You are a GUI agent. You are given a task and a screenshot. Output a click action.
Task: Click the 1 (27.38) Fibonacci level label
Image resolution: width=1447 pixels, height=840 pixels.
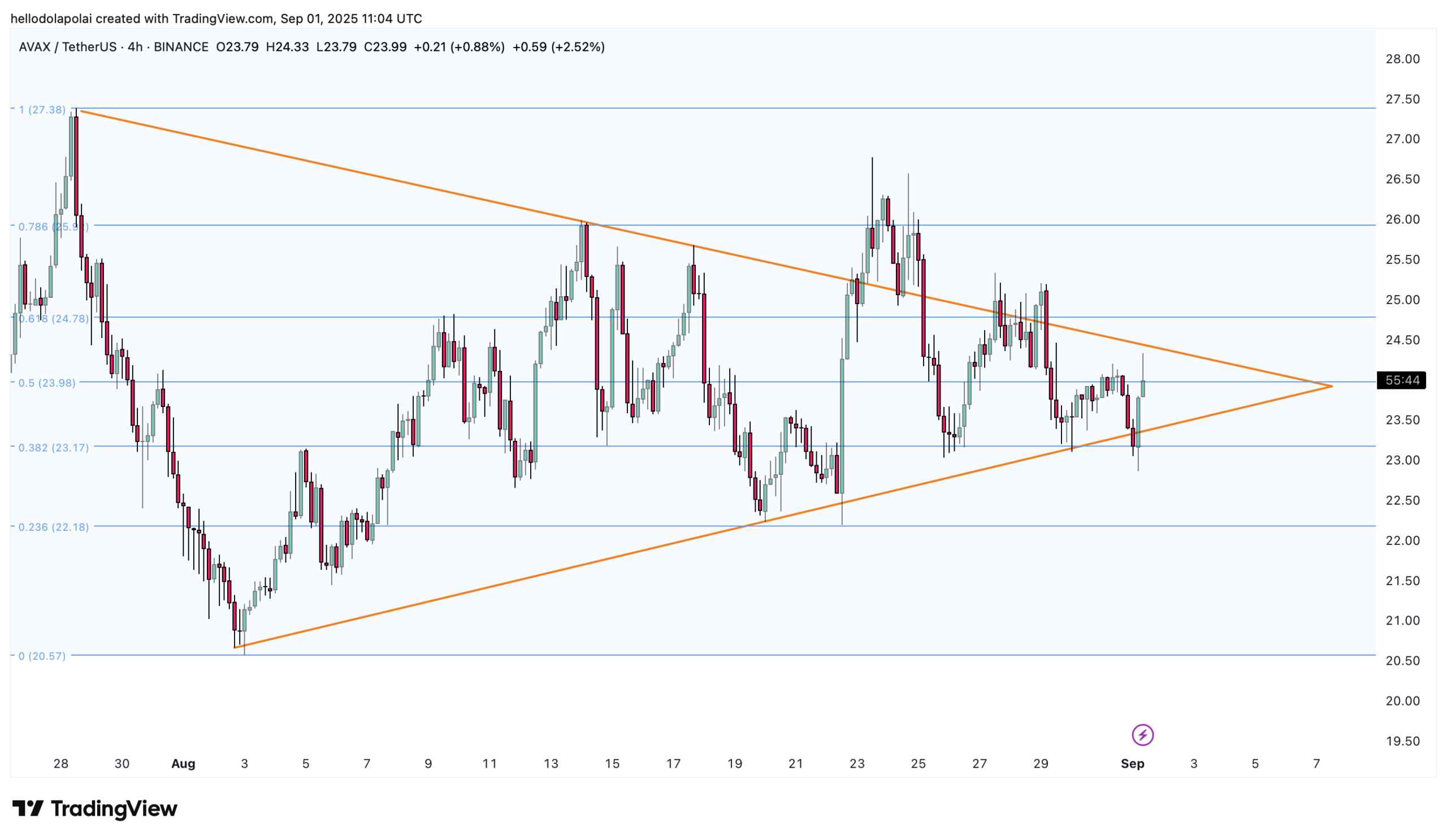coord(42,110)
